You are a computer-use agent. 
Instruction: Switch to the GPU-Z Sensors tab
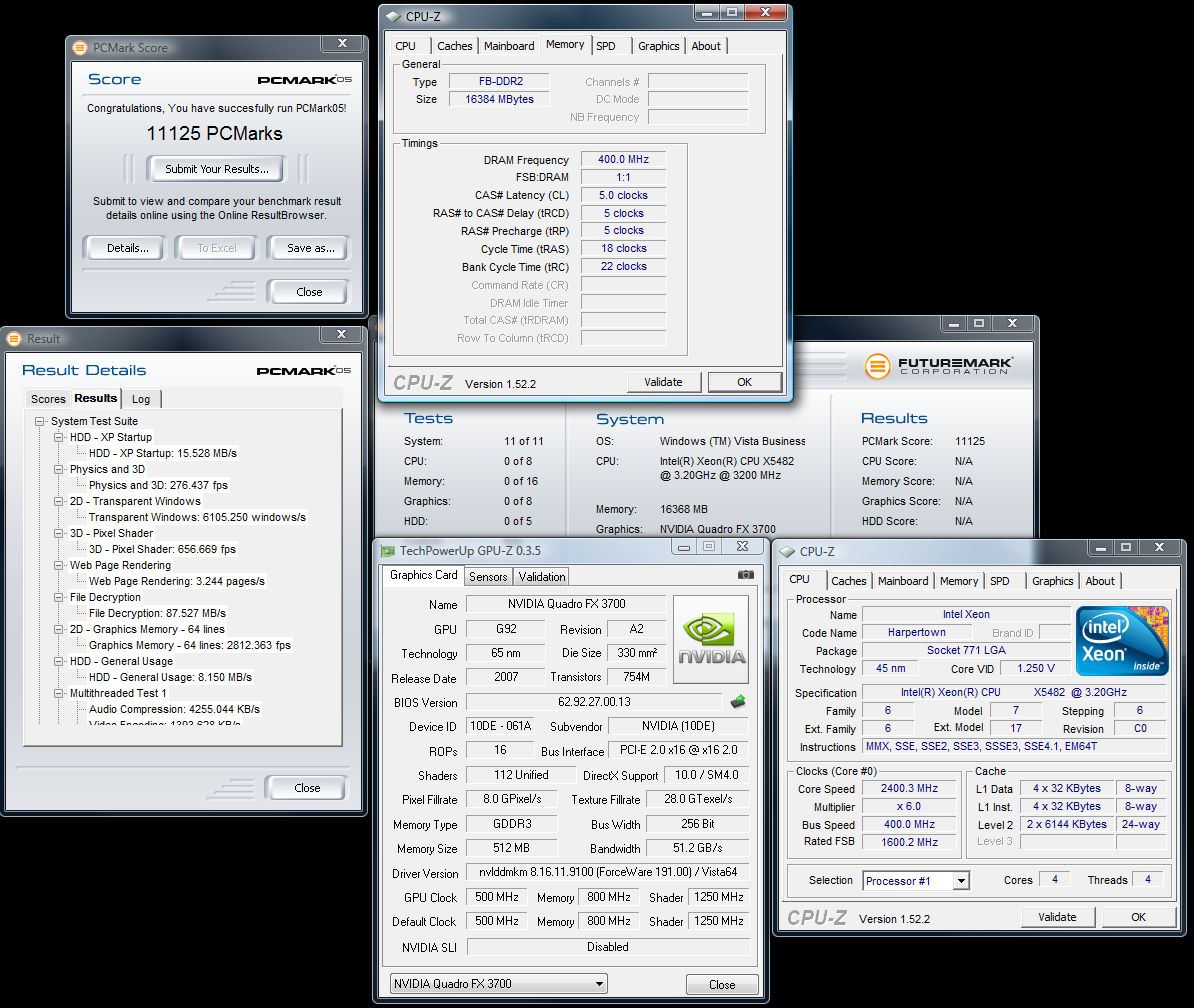(x=488, y=576)
